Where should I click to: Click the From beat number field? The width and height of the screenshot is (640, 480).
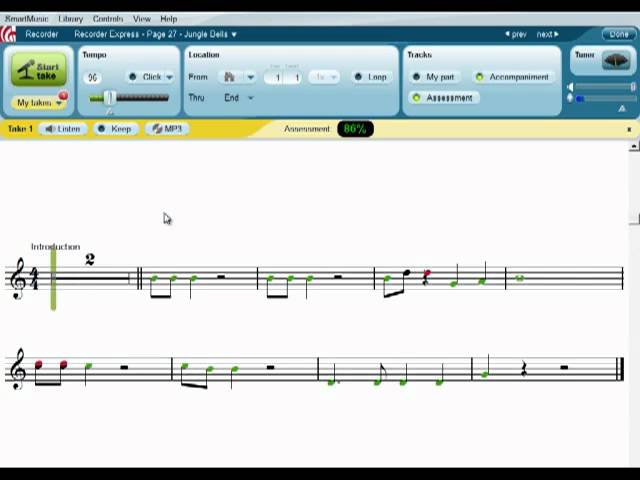point(295,77)
